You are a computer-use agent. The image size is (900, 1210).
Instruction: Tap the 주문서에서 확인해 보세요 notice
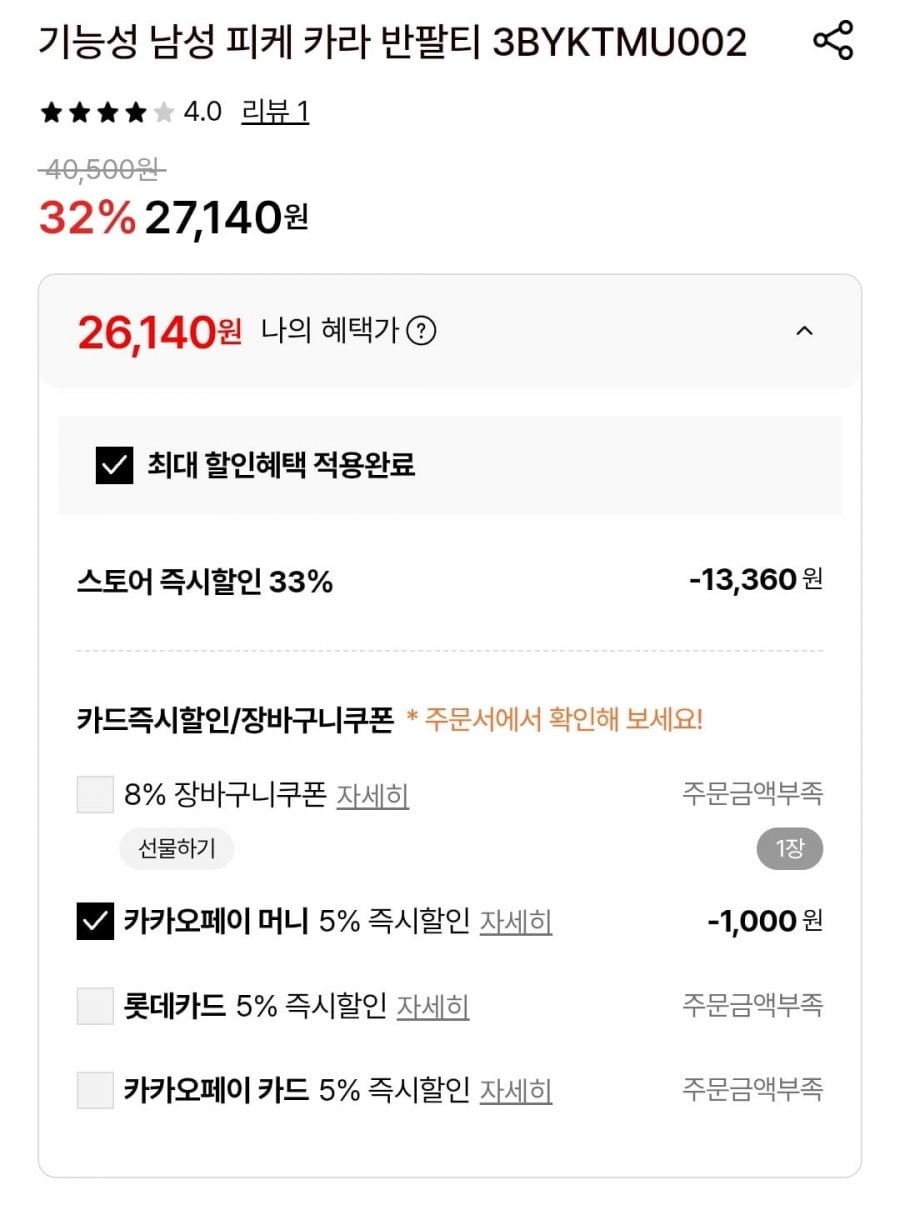pos(554,720)
